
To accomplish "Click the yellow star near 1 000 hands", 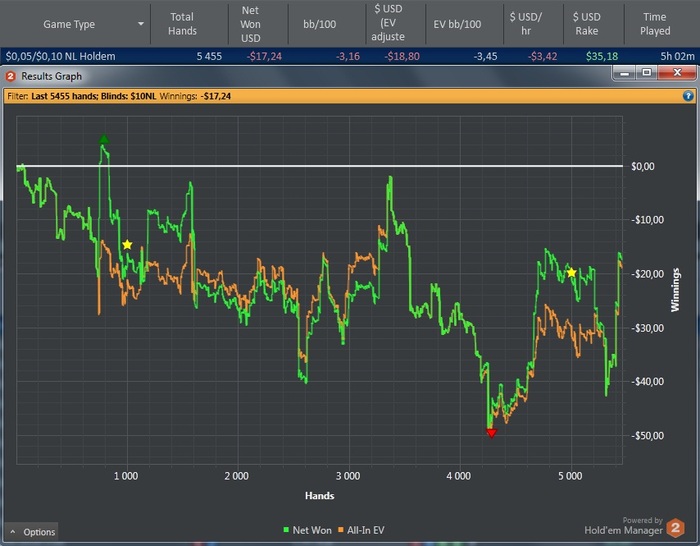I will [x=127, y=245].
